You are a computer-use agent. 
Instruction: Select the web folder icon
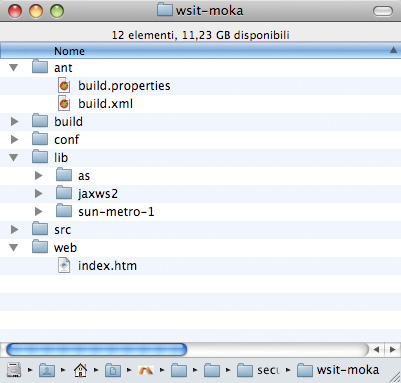40,247
